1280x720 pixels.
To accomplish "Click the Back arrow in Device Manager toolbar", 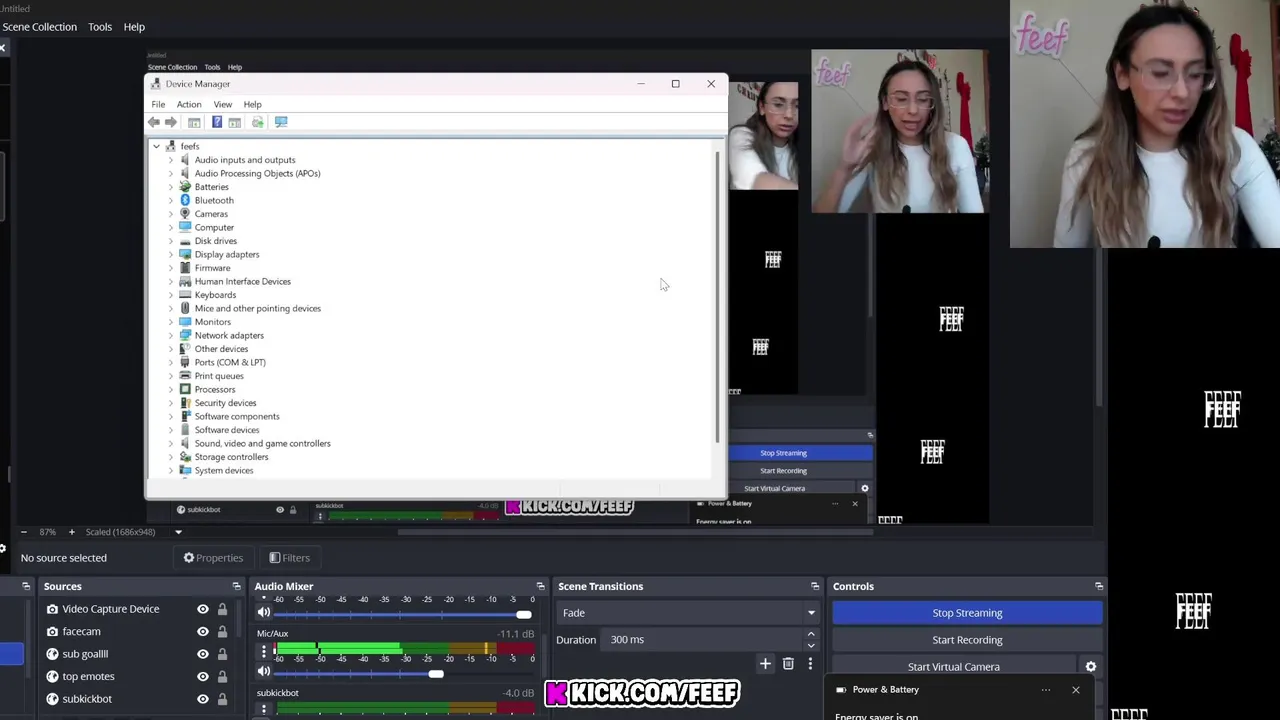I will 154,122.
